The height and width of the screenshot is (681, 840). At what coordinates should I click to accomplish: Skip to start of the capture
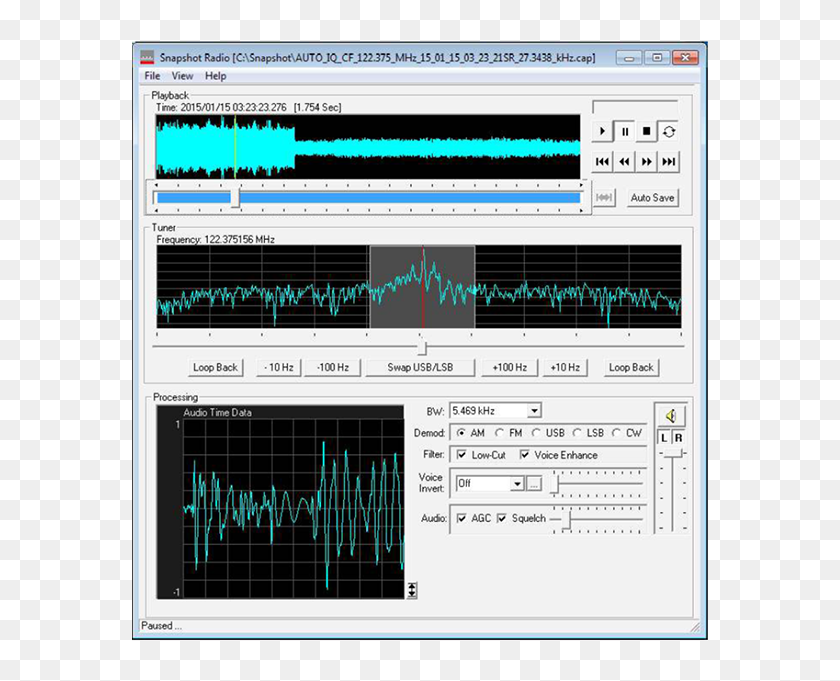(603, 161)
